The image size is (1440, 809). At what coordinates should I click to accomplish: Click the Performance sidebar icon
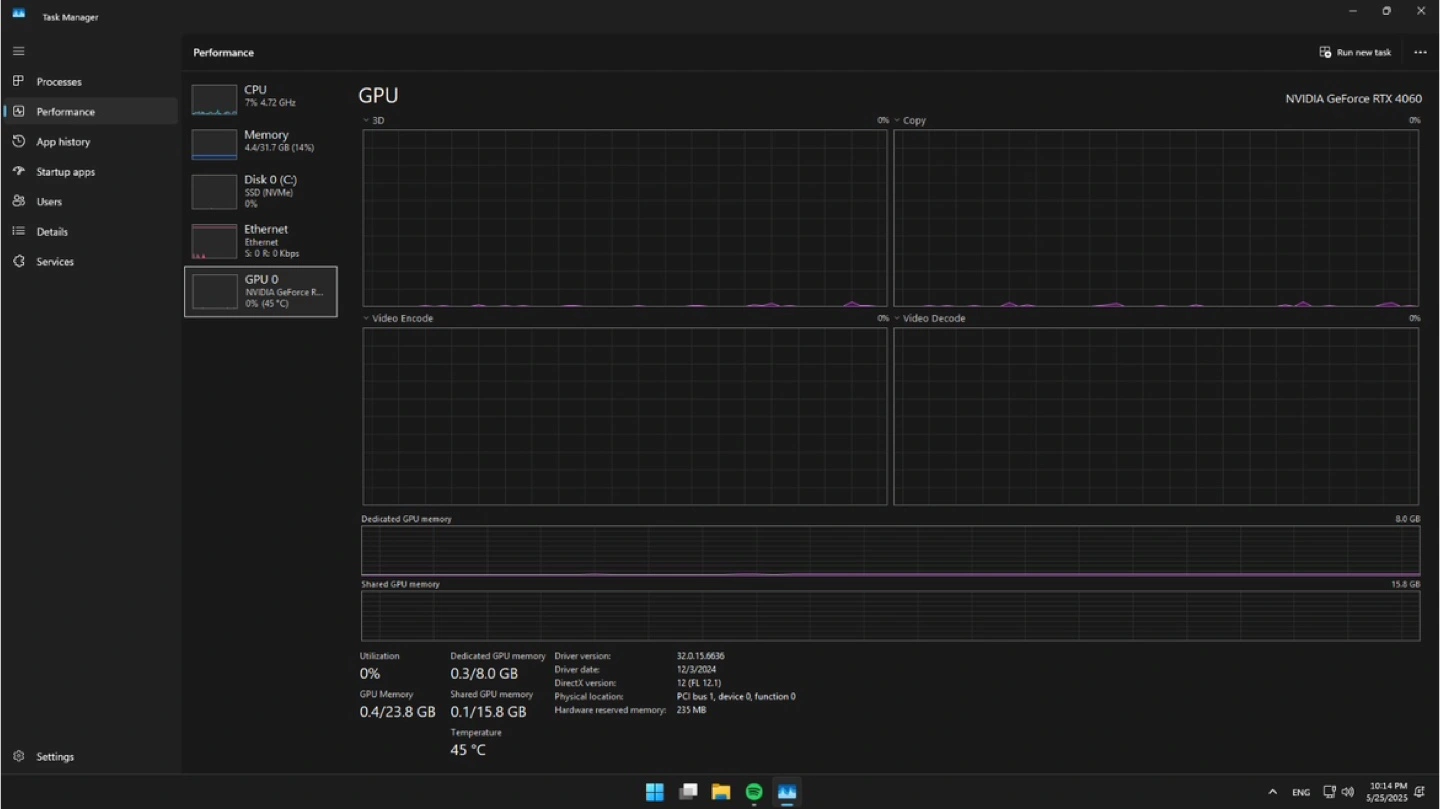[18, 111]
